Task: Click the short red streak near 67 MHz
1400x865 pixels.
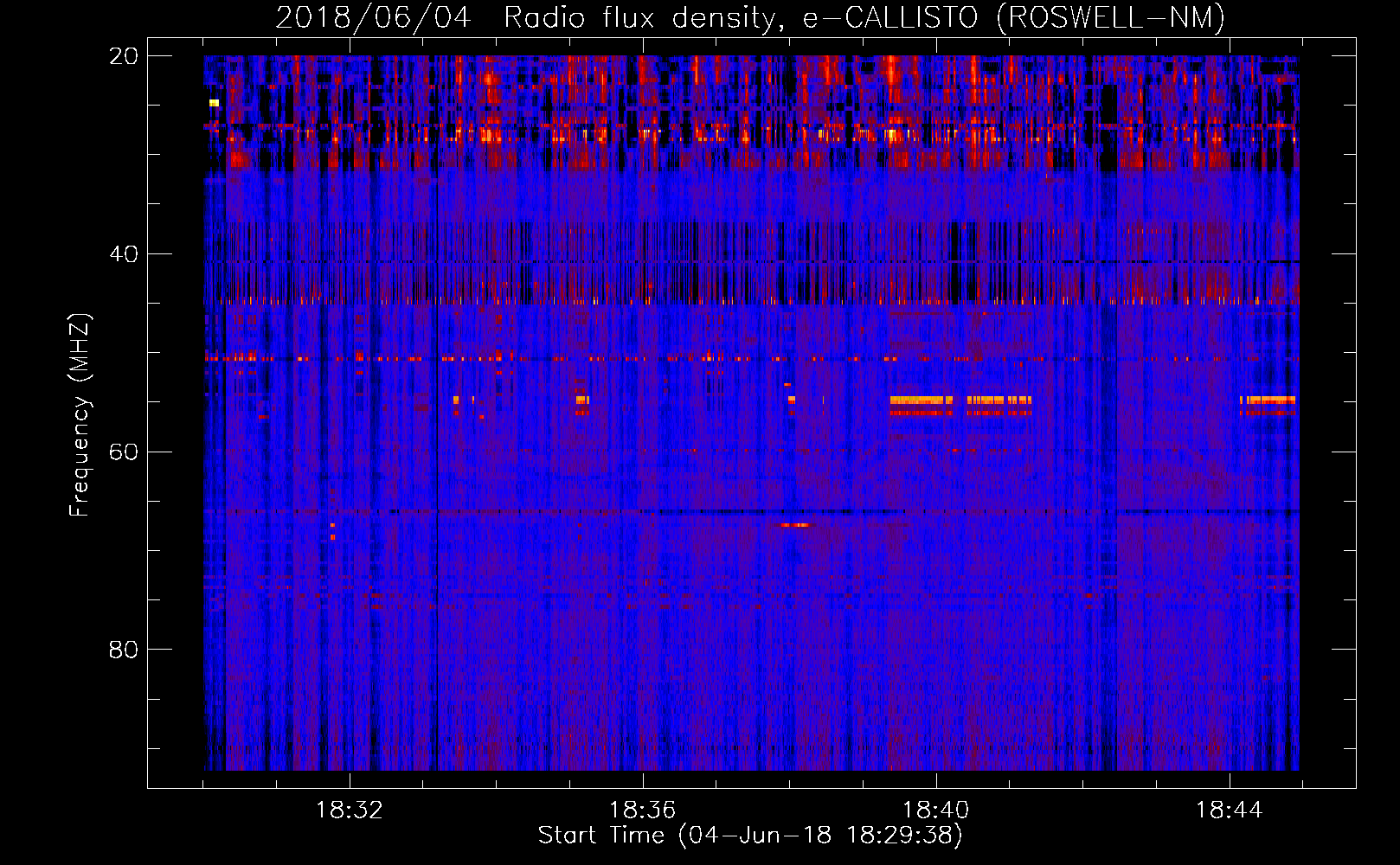Action: click(796, 525)
